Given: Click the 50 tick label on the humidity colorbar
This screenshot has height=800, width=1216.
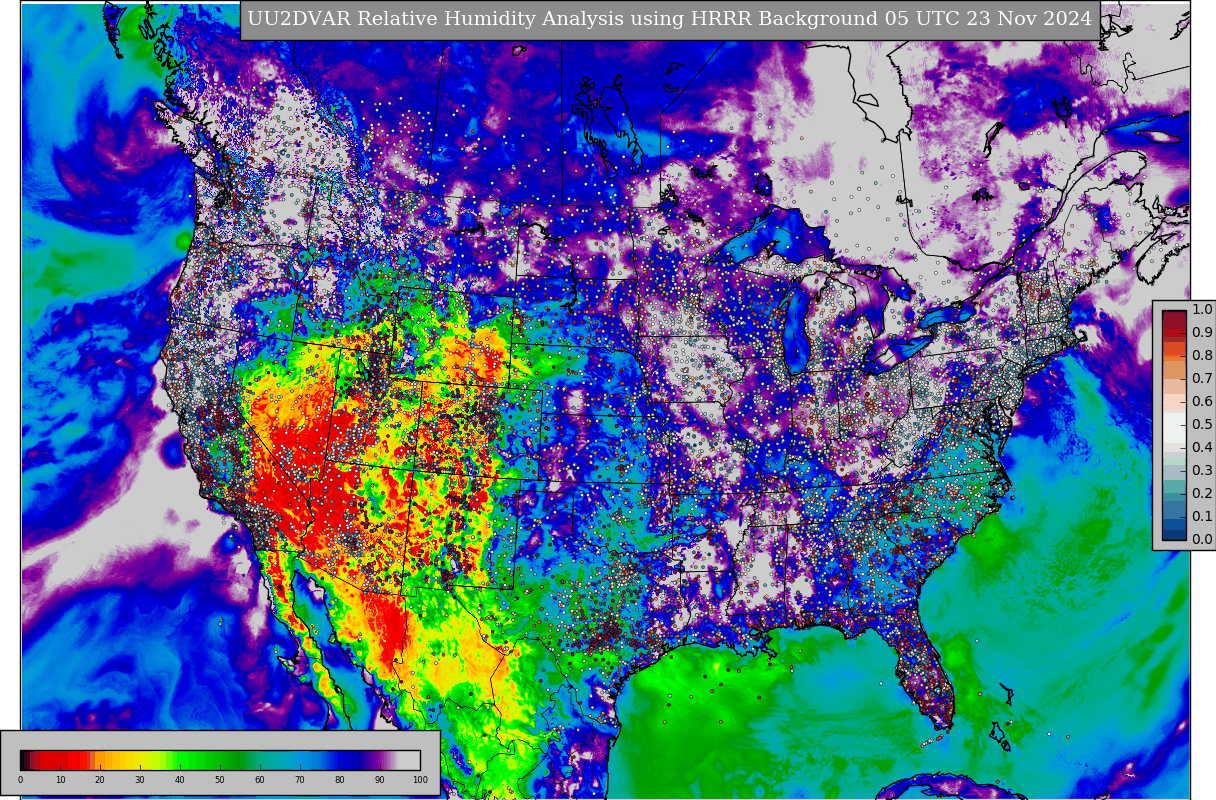Looking at the screenshot, I should 220,780.
